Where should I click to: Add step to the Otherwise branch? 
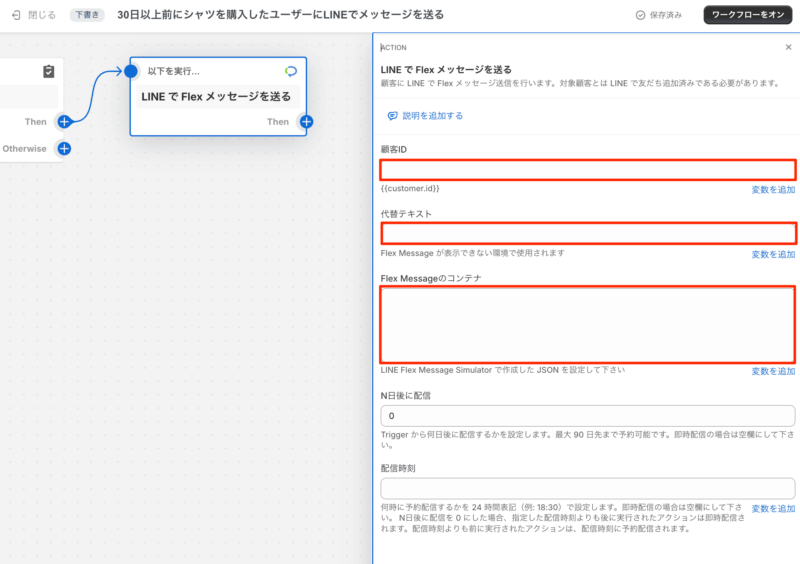(64, 149)
